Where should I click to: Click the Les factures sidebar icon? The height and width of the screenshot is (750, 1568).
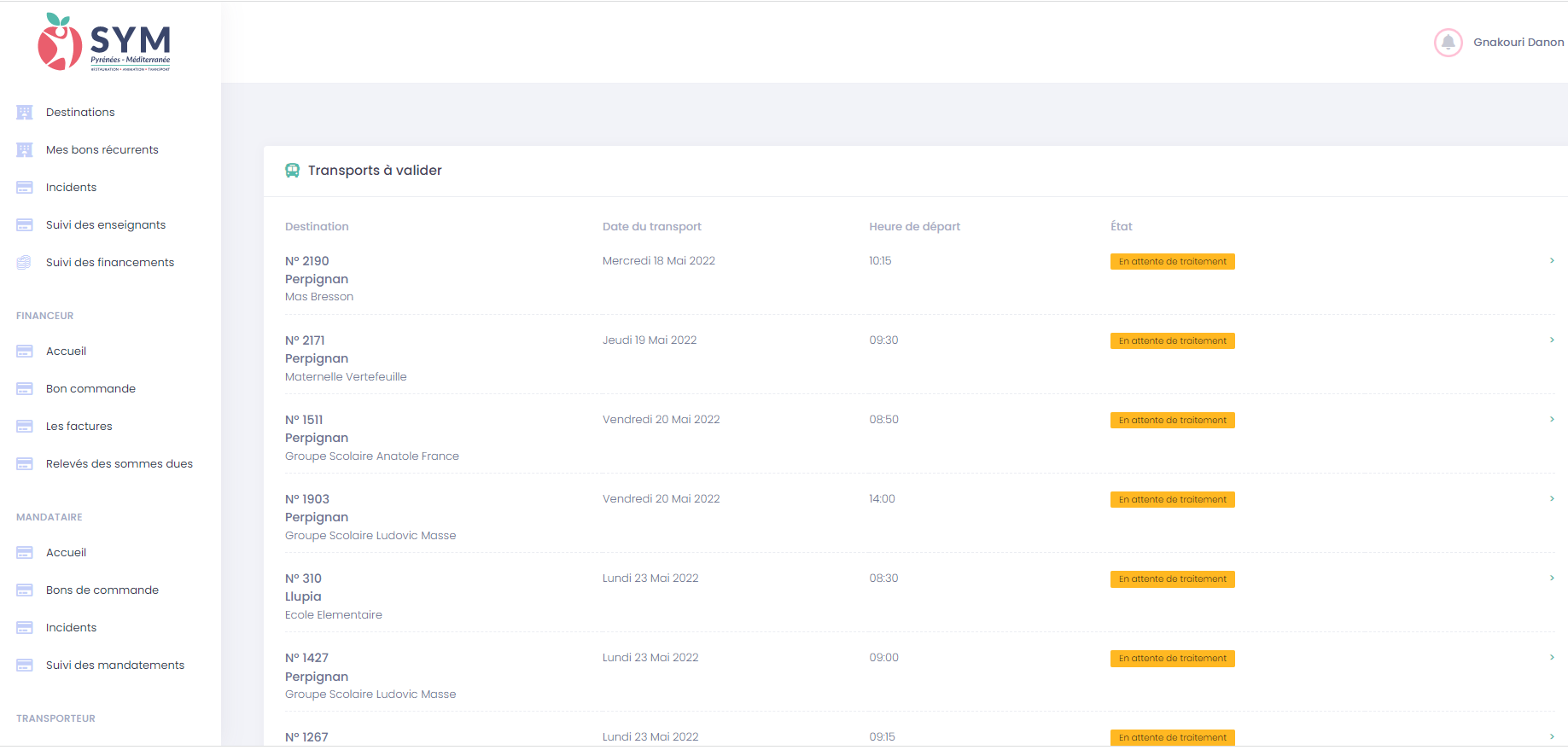tap(25, 427)
